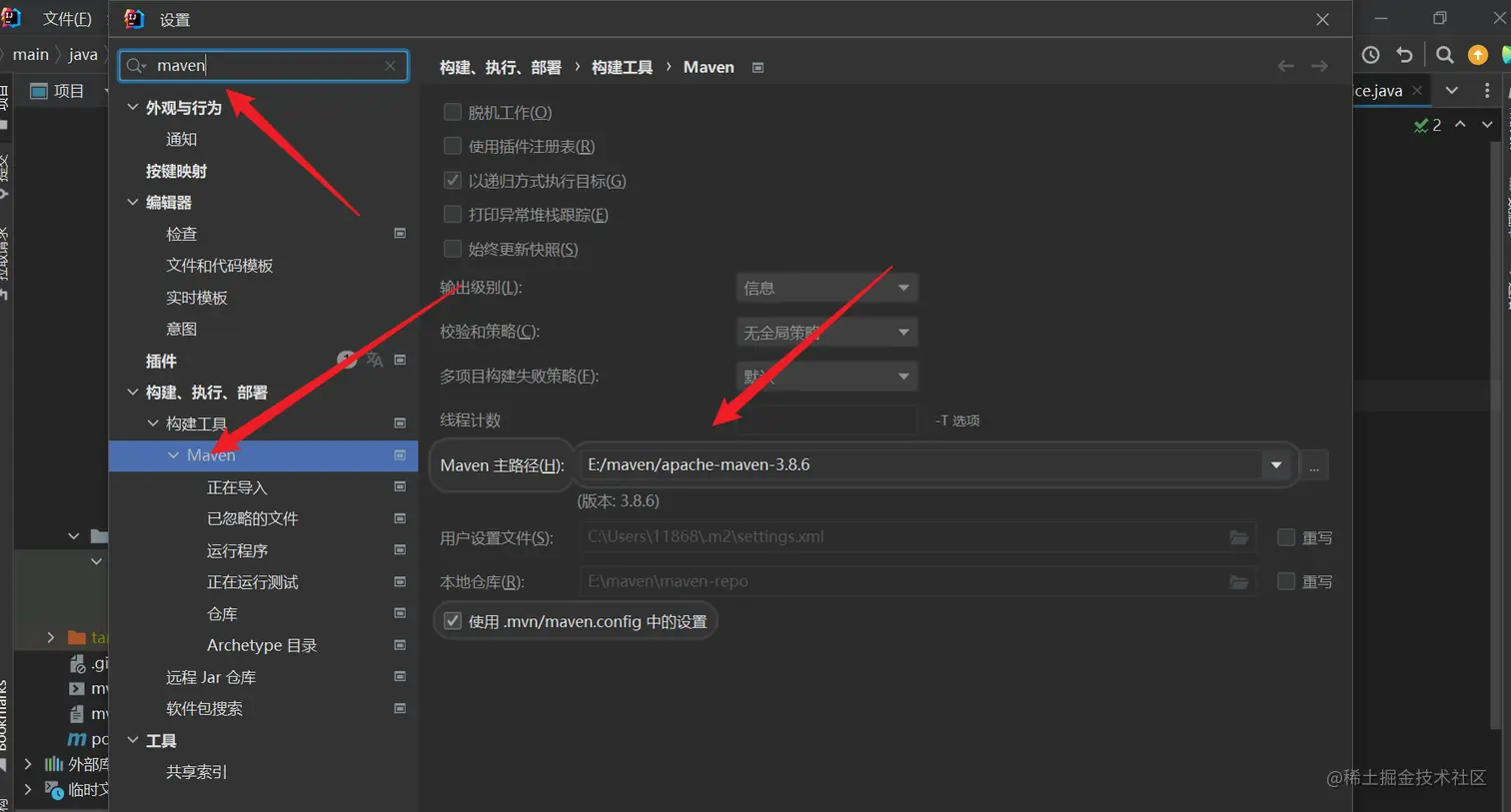This screenshot has width=1511, height=812.
Task: Open the 校验和策略 dropdown
Action: (x=826, y=332)
